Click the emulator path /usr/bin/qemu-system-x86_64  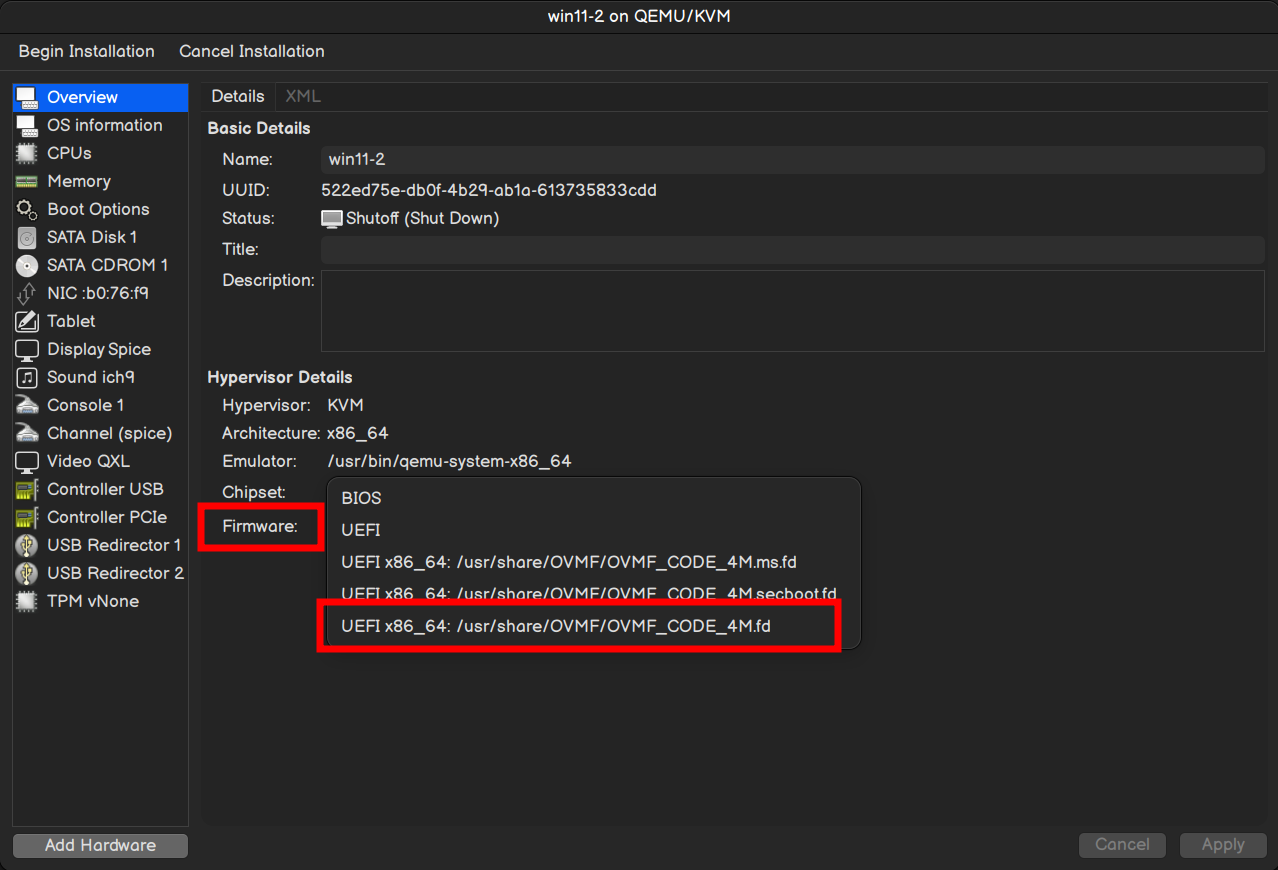[449, 461]
